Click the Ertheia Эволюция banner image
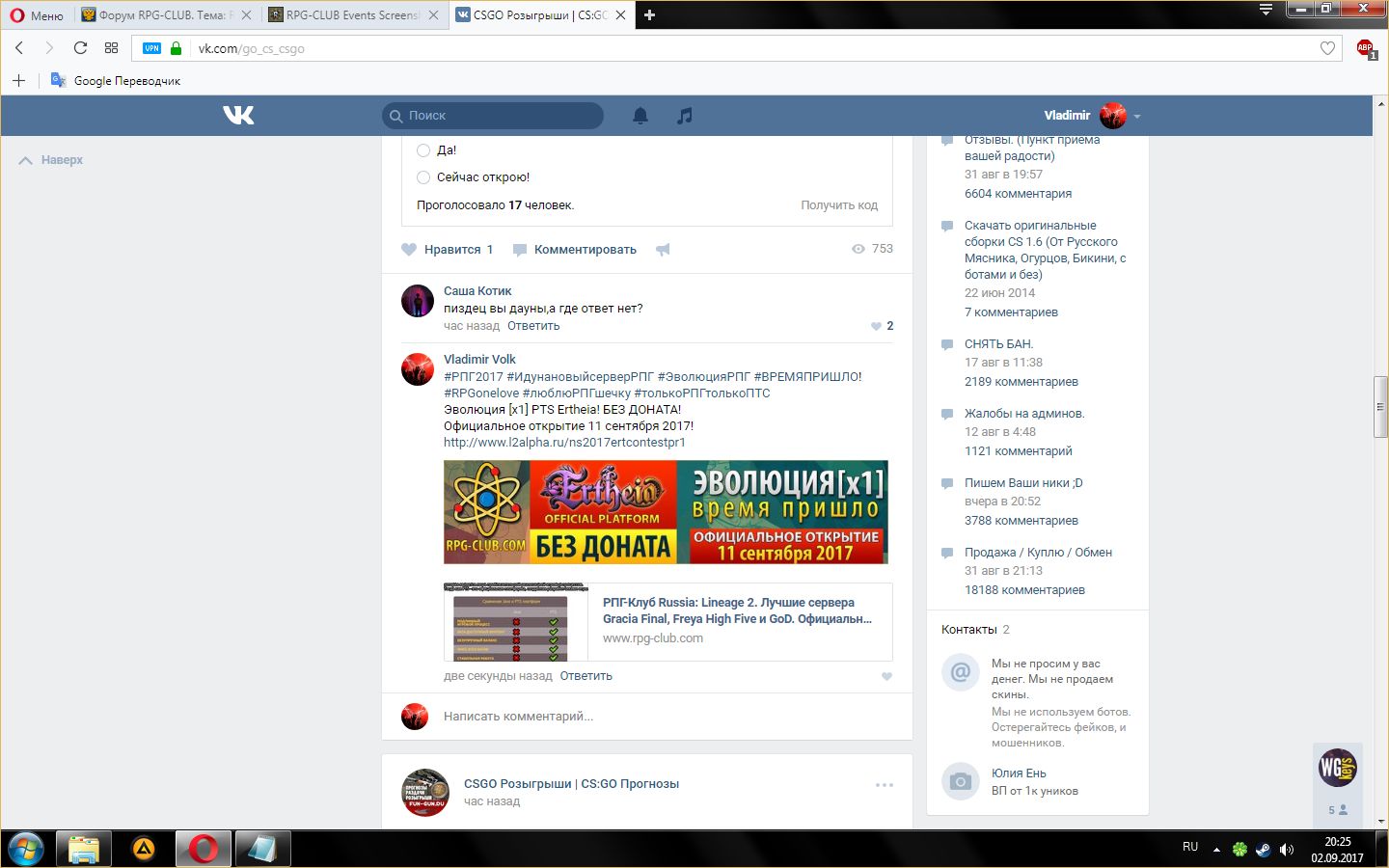 [666, 512]
